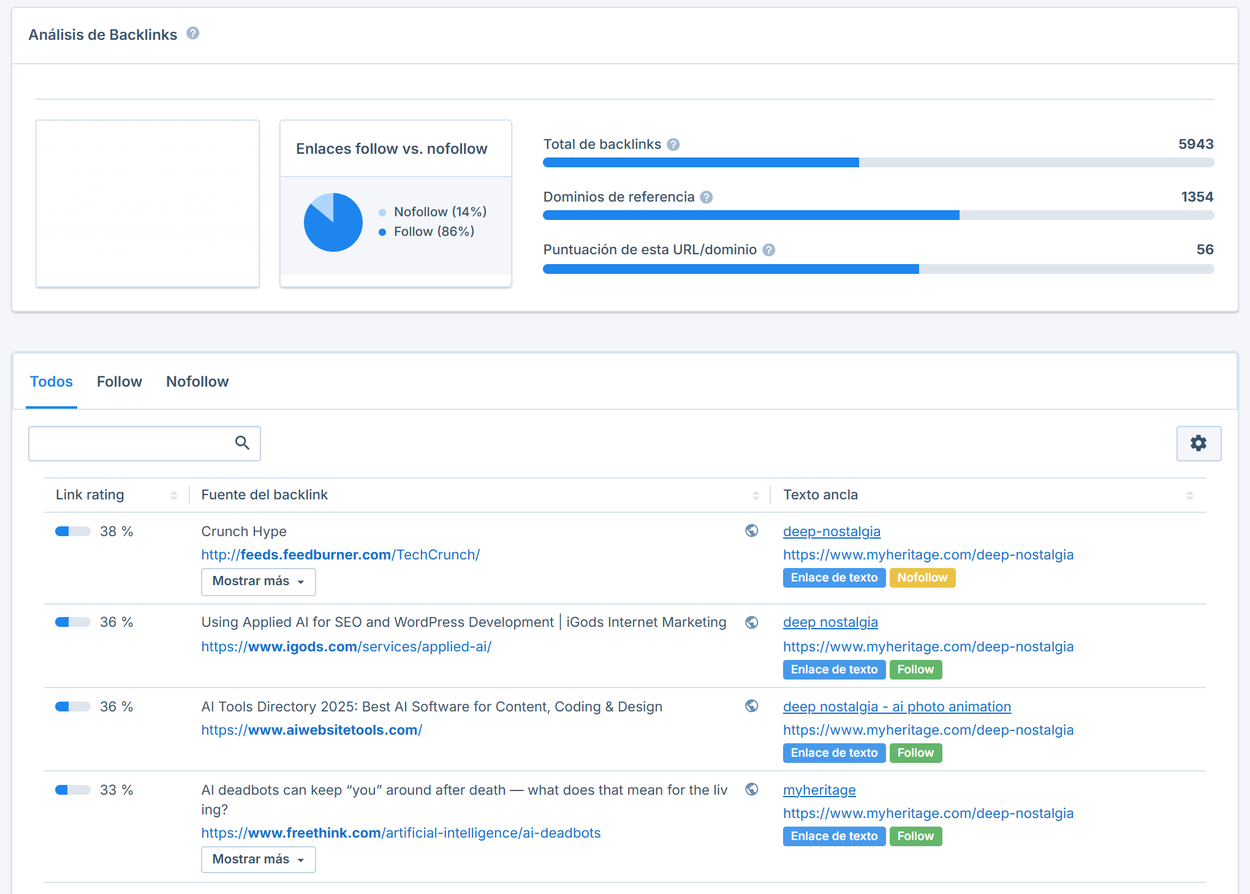
Task: Click the 33 % link rating bar
Action: (x=73, y=790)
